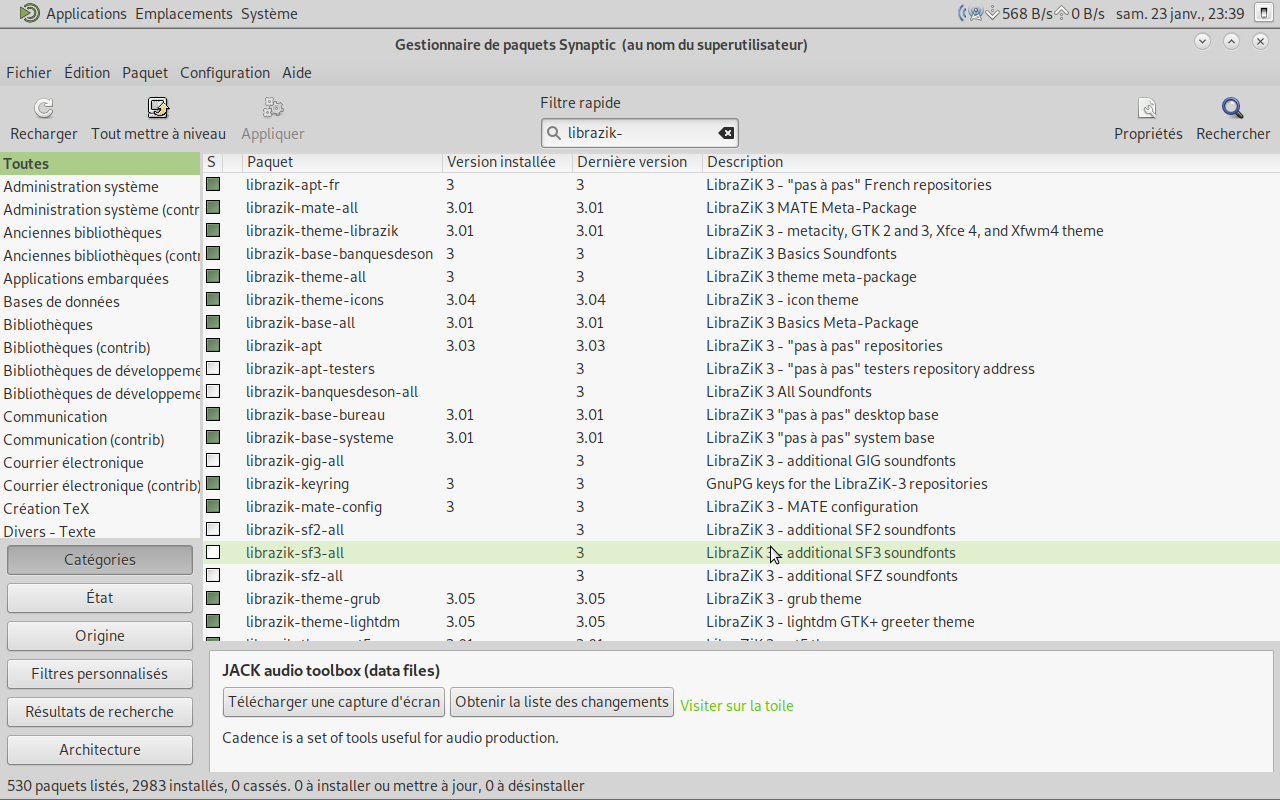Select the librazik-theme-icons package name
This screenshot has width=1280, height=800.
click(x=315, y=299)
